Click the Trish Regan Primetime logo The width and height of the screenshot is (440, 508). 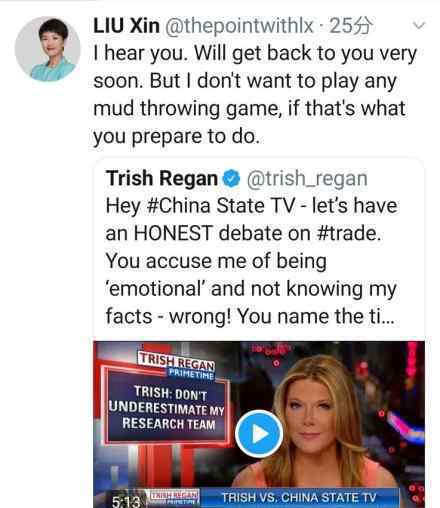pyautogui.click(x=177, y=365)
